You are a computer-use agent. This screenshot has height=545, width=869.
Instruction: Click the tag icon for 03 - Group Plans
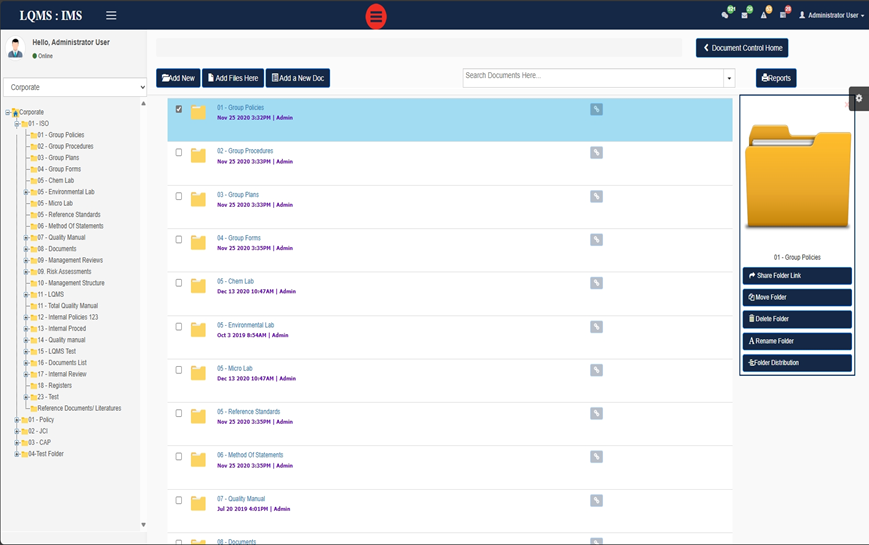(x=596, y=196)
